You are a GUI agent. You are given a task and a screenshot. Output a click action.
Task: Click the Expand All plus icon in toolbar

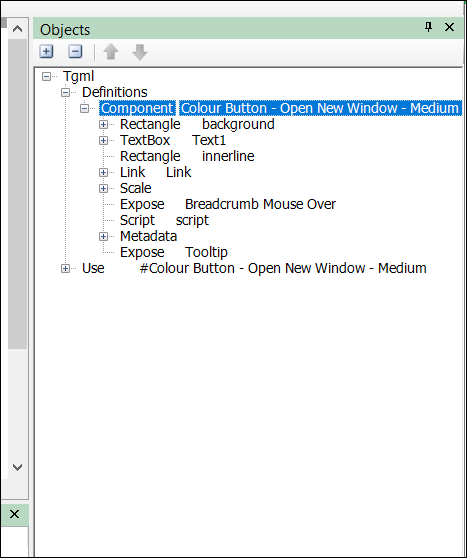pyautogui.click(x=46, y=52)
